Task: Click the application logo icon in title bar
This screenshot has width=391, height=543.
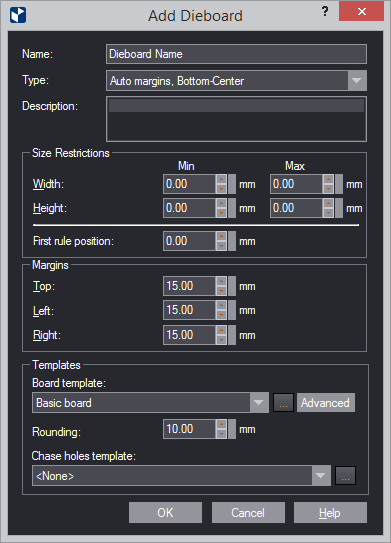Action: [x=18, y=16]
